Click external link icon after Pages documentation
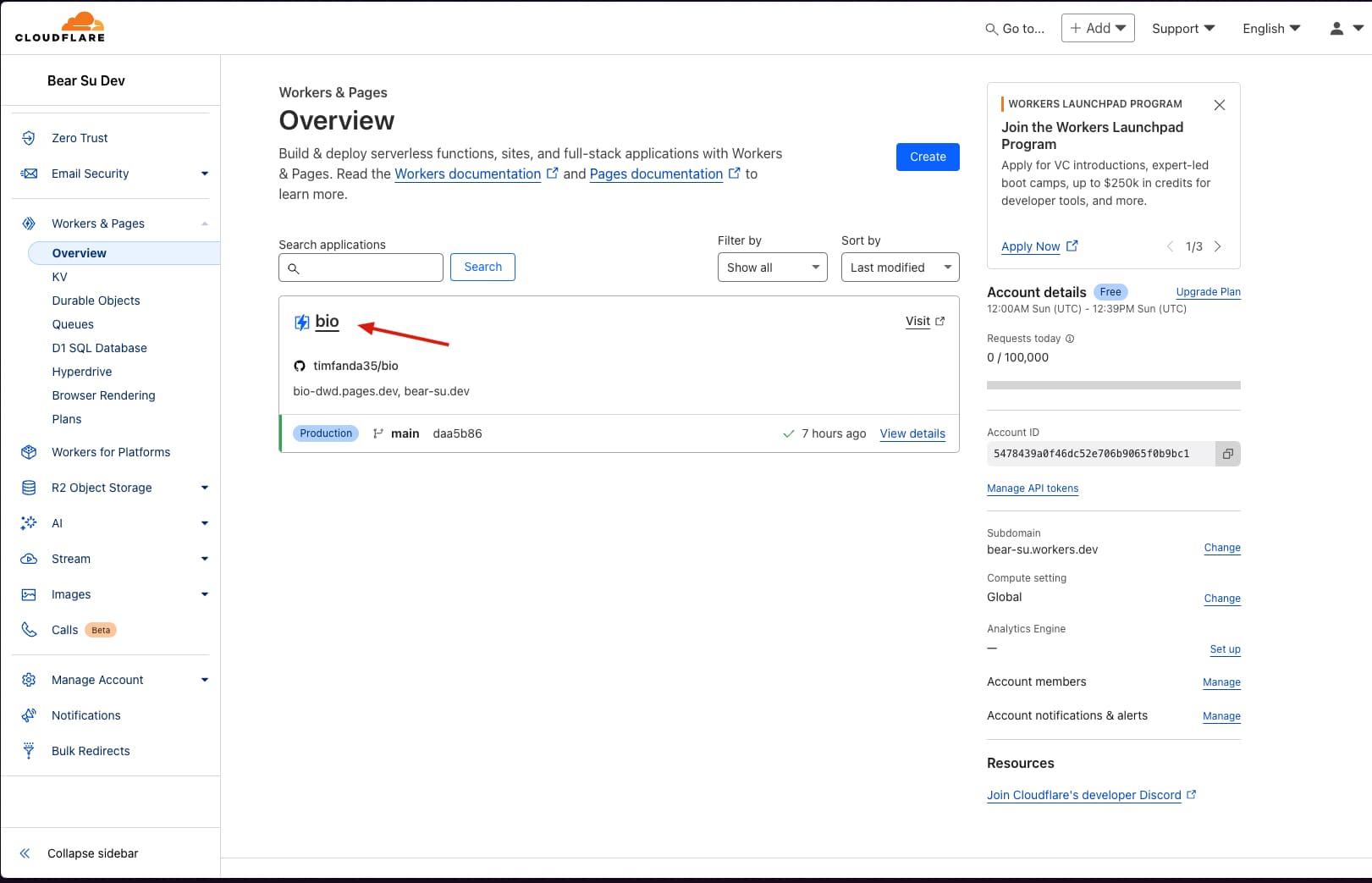 735,173
